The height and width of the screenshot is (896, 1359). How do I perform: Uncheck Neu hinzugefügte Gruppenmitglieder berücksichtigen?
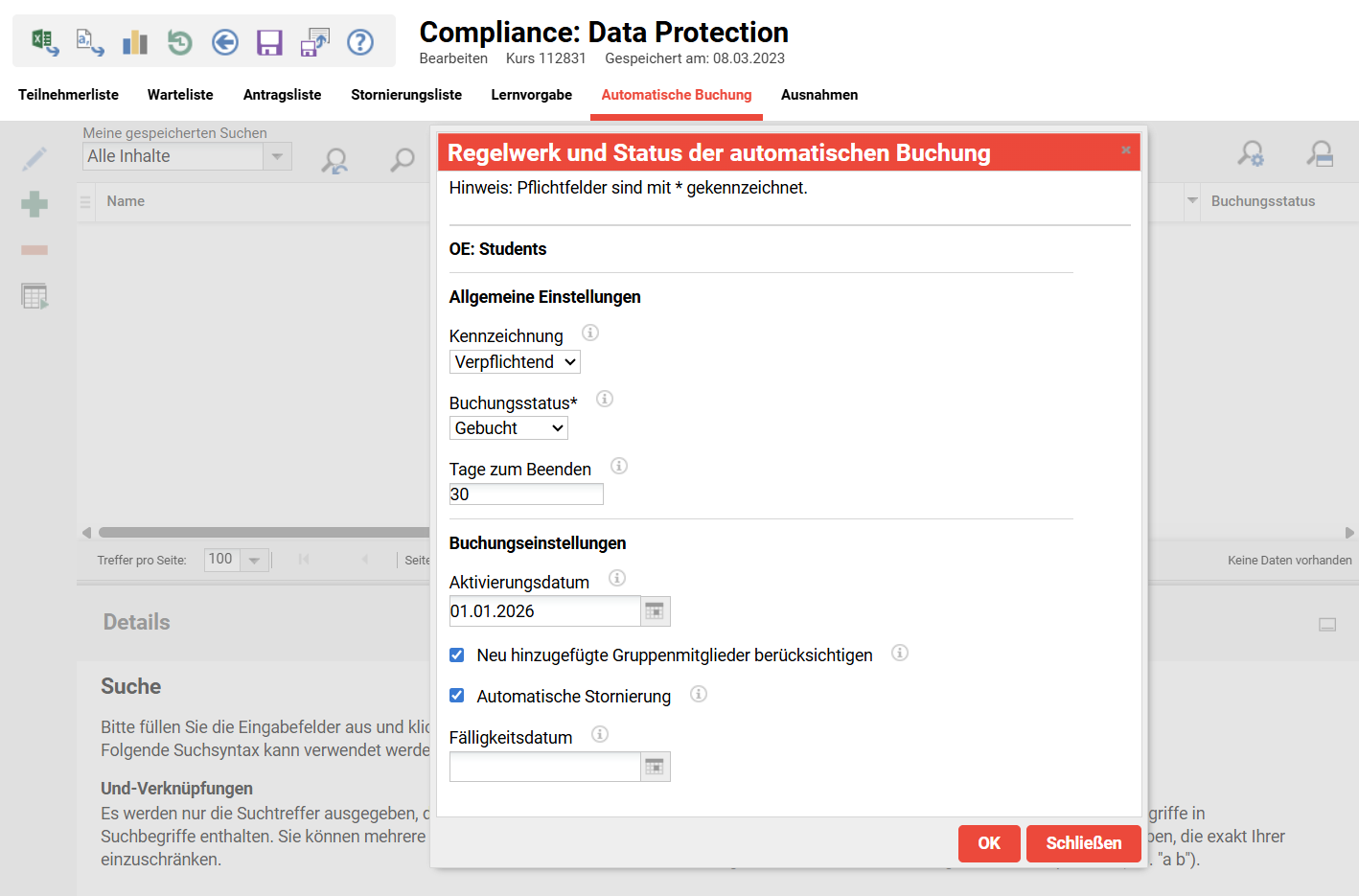coord(457,655)
